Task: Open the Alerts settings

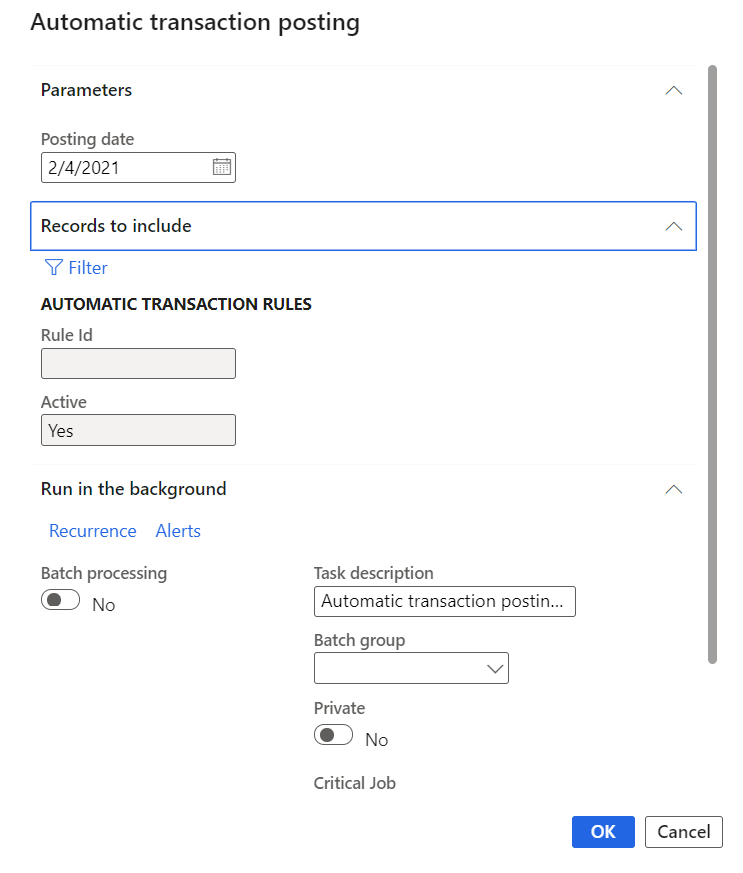Action: [178, 531]
